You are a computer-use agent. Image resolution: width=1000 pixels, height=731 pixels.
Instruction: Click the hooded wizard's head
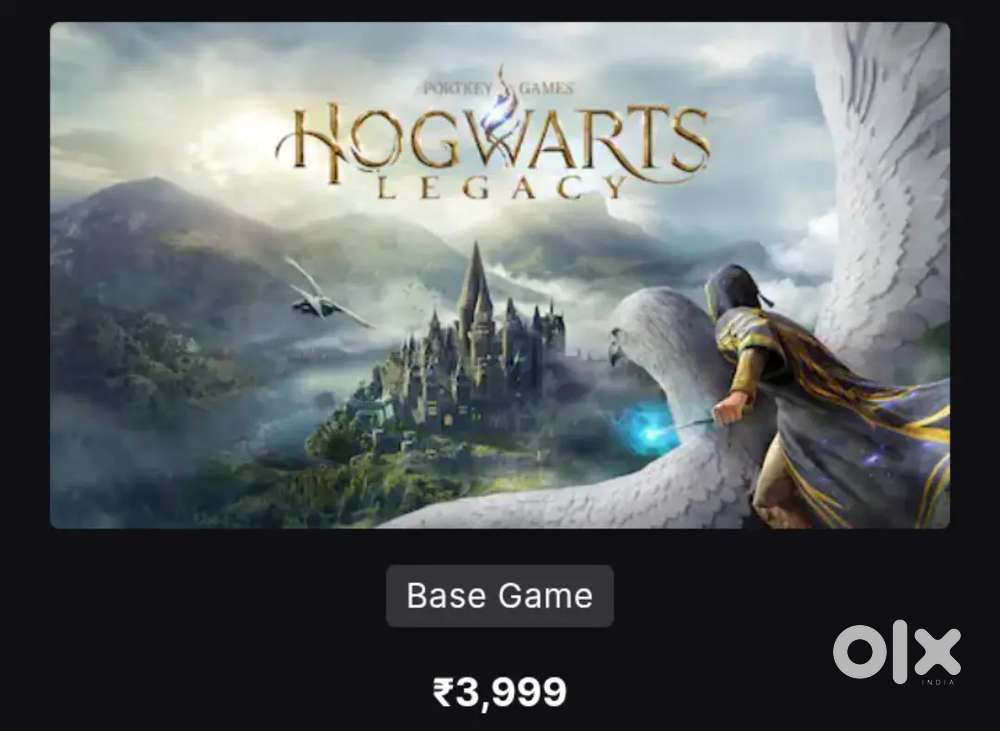coord(731,290)
